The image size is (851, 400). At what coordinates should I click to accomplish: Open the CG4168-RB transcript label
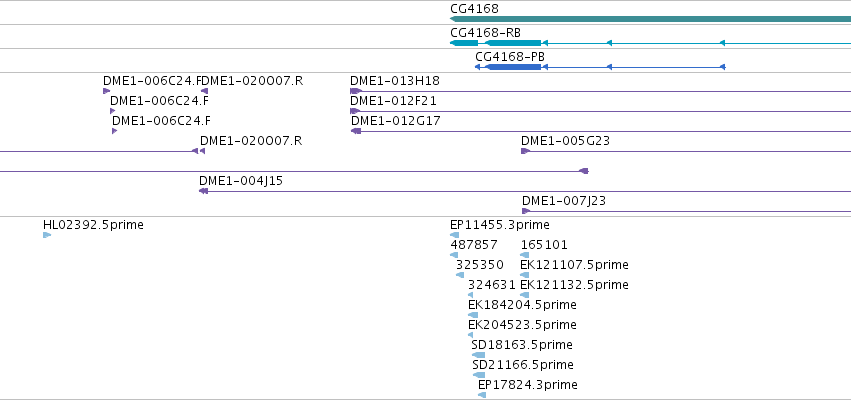click(x=485, y=33)
